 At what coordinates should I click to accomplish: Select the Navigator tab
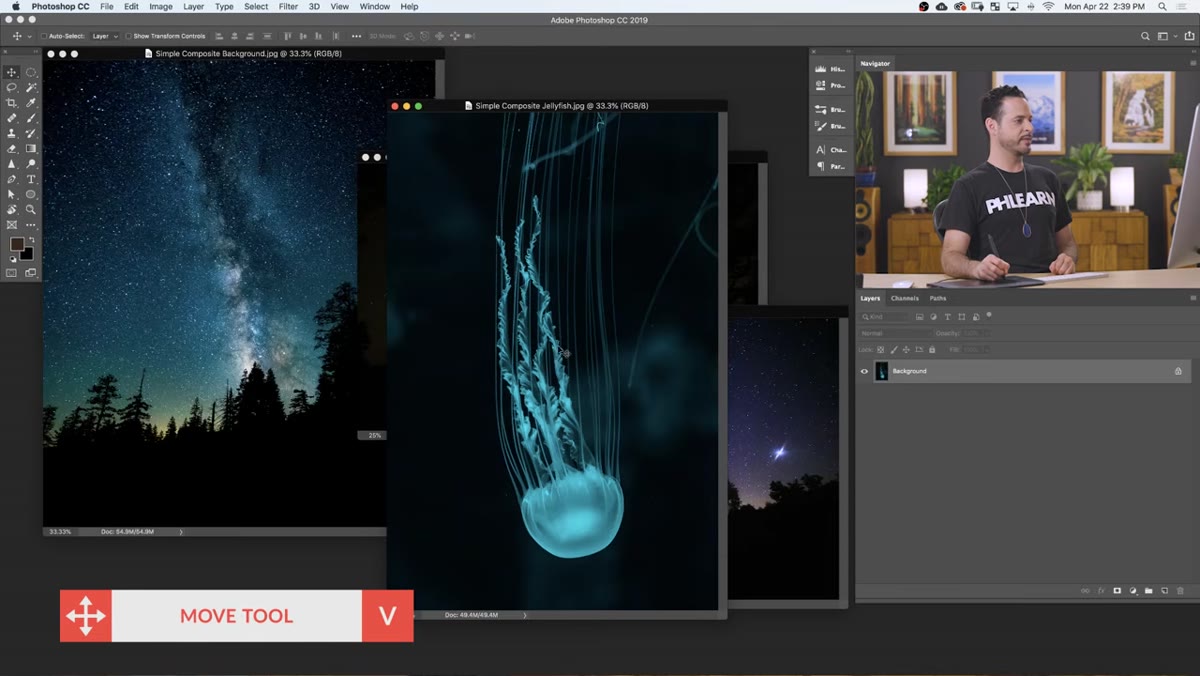(x=875, y=63)
